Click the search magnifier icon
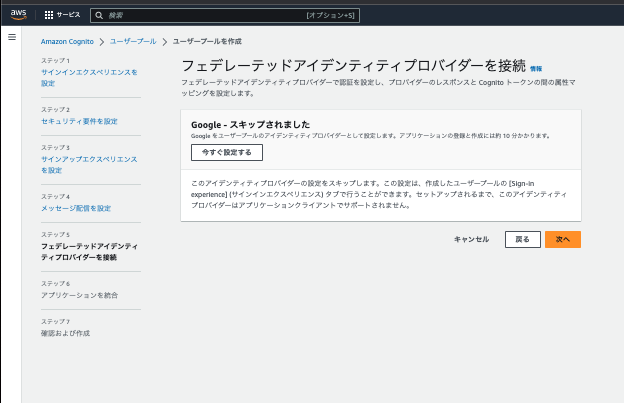This screenshot has height=403, width=624. 99,16
